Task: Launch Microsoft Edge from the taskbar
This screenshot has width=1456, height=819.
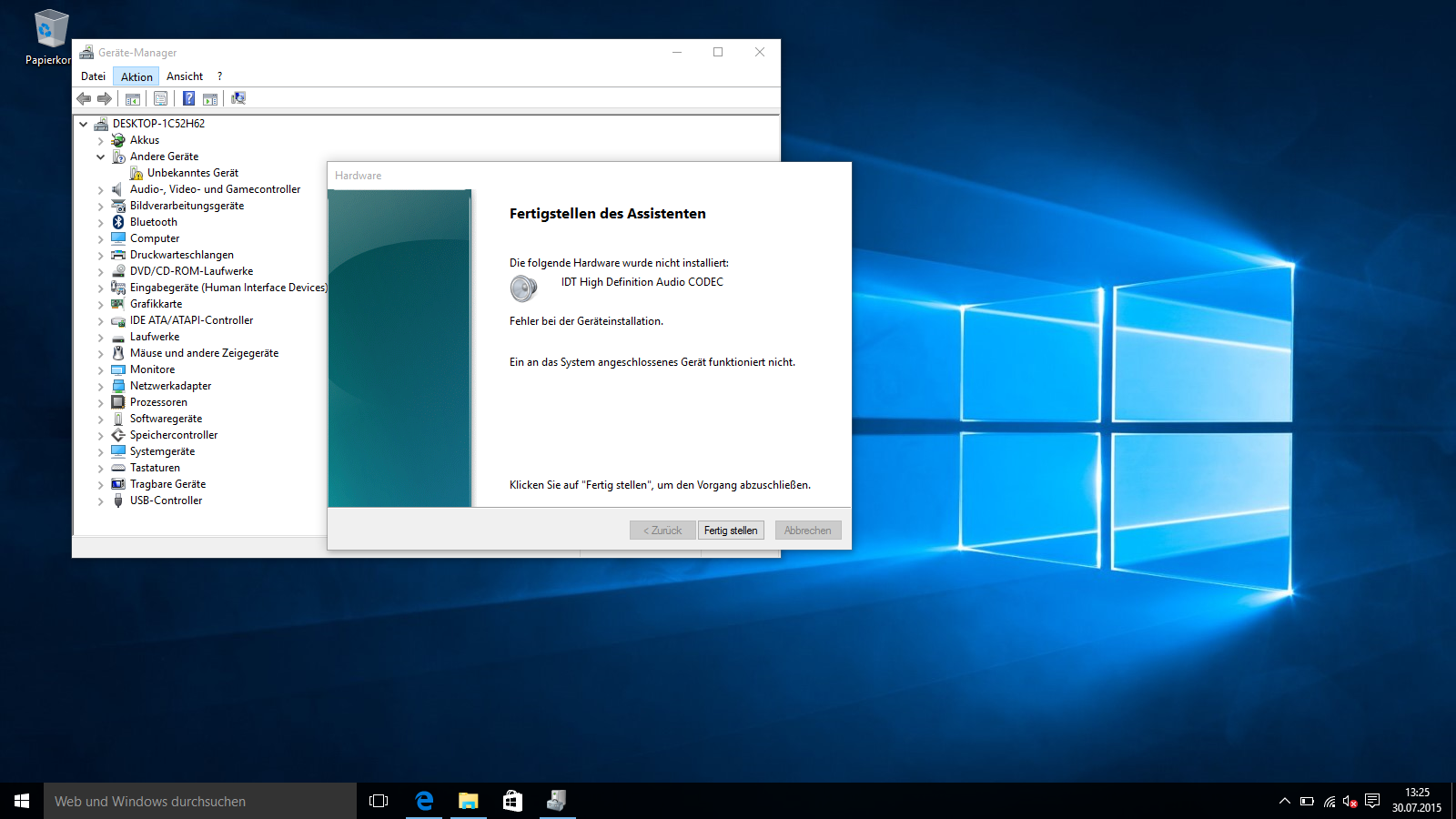Action: coord(423,801)
